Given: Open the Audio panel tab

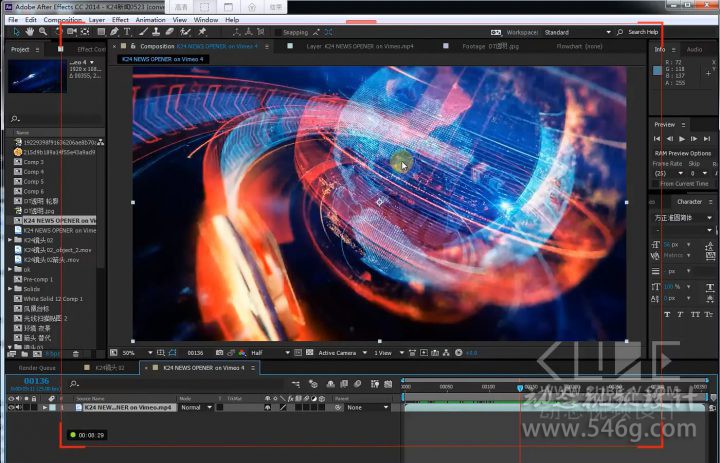Looking at the screenshot, I should 694,49.
